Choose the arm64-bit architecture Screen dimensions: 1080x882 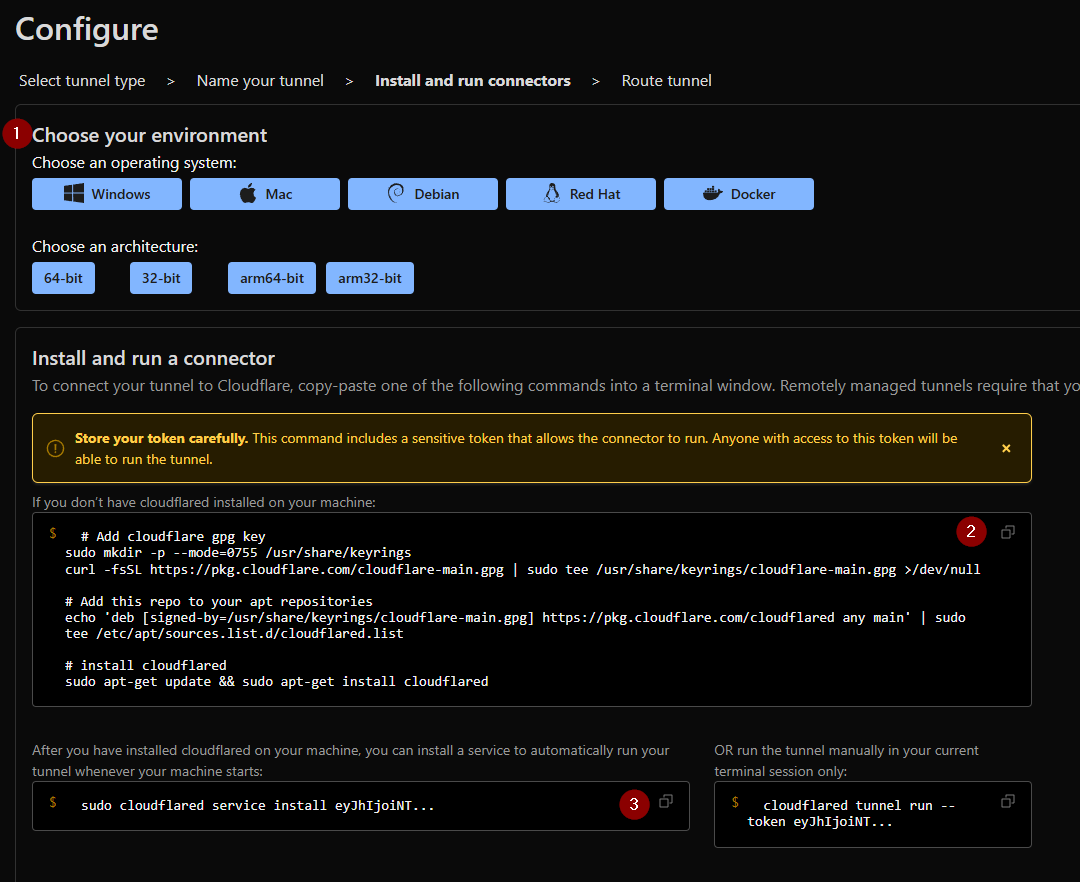pyautogui.click(x=271, y=277)
